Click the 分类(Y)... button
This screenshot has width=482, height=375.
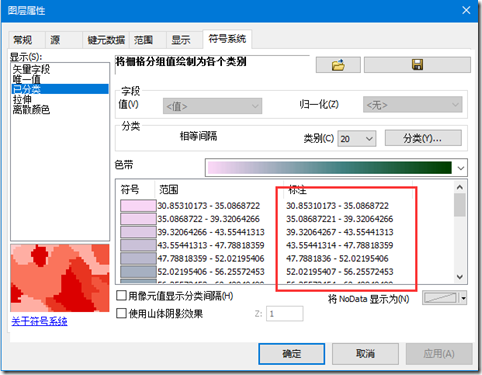tap(423, 138)
